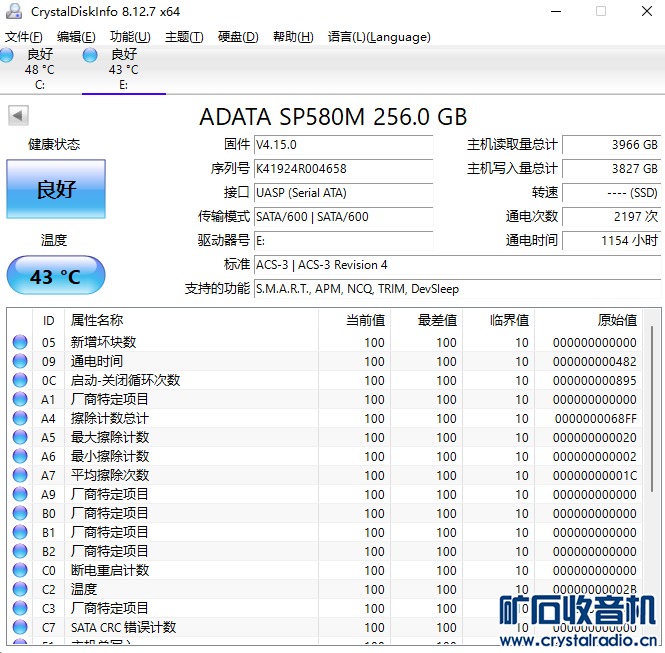Click the 良好 health status button

click(56, 189)
